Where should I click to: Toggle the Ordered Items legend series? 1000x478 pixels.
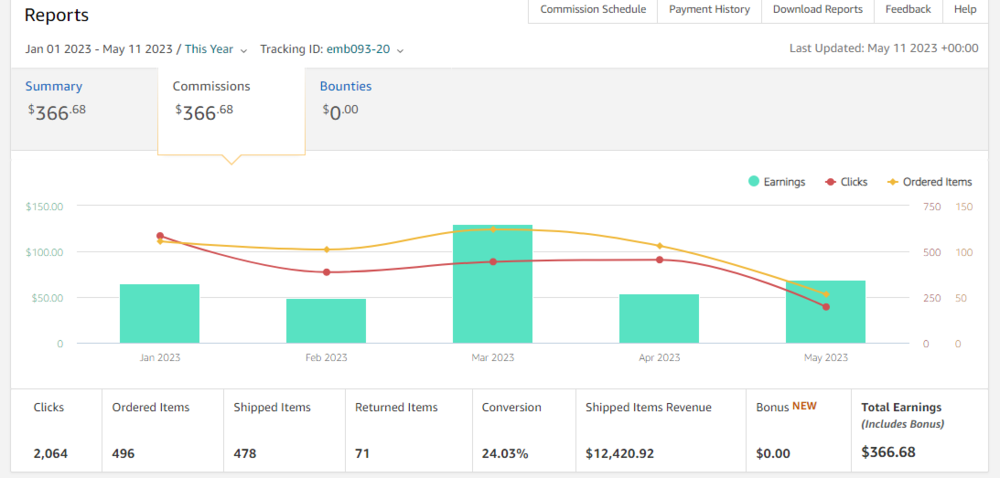pyautogui.click(x=929, y=182)
